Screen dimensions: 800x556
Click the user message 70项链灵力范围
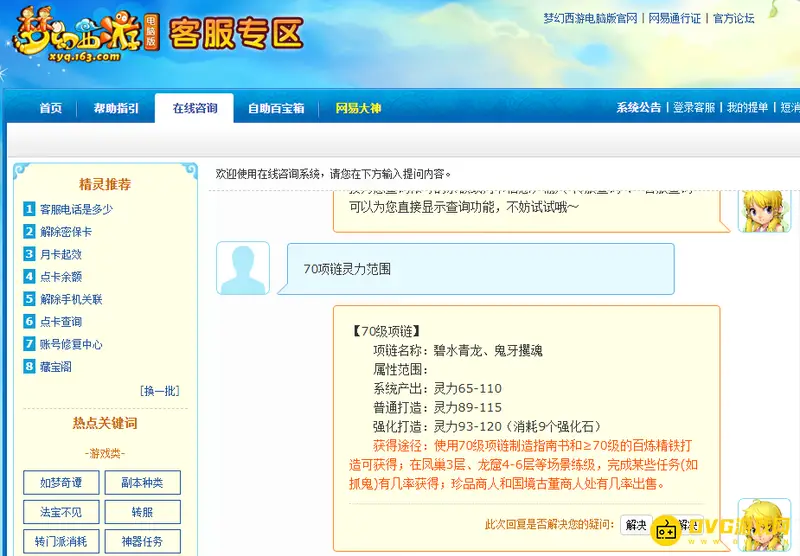click(347, 269)
